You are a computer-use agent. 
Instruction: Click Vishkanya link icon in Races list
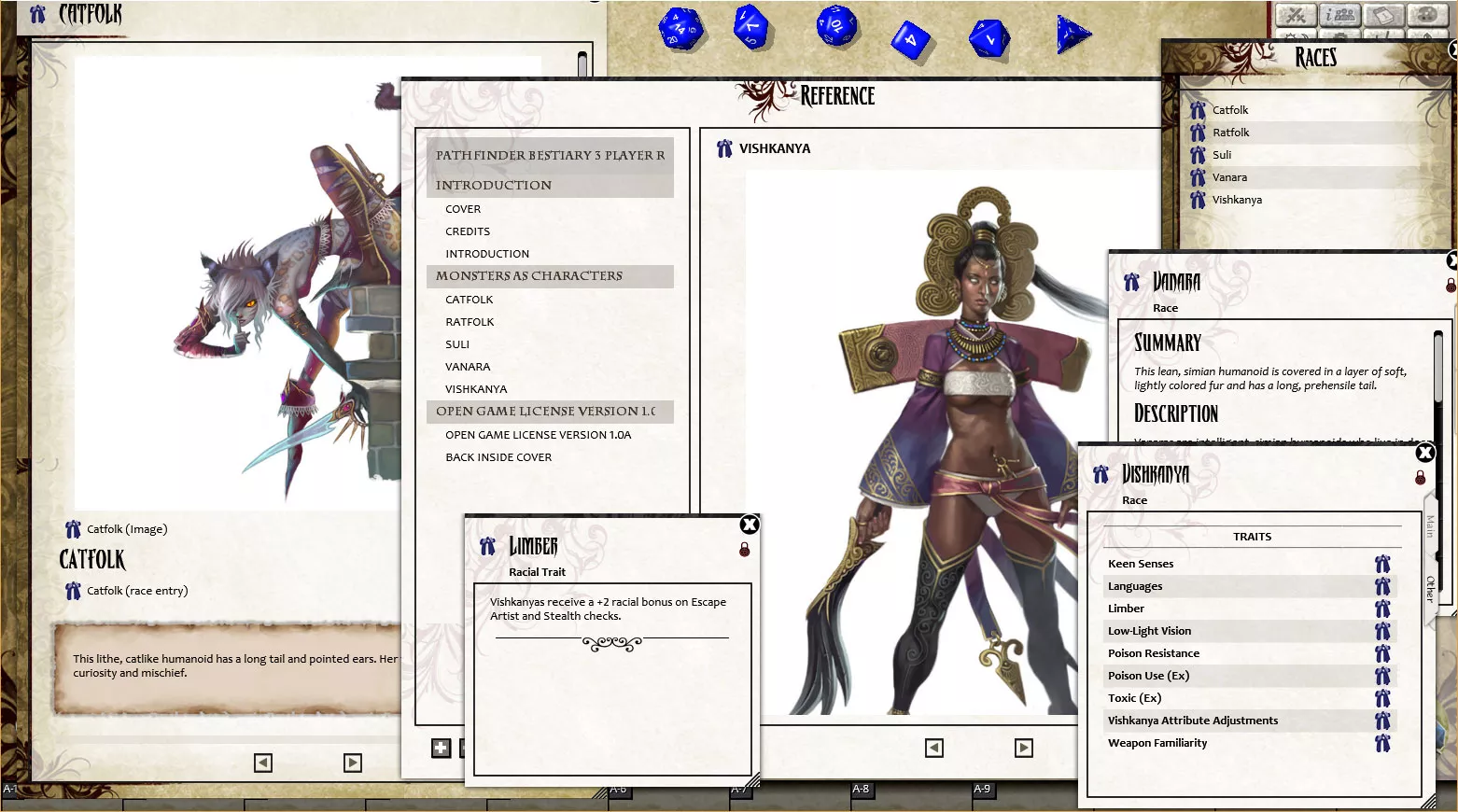(1199, 200)
